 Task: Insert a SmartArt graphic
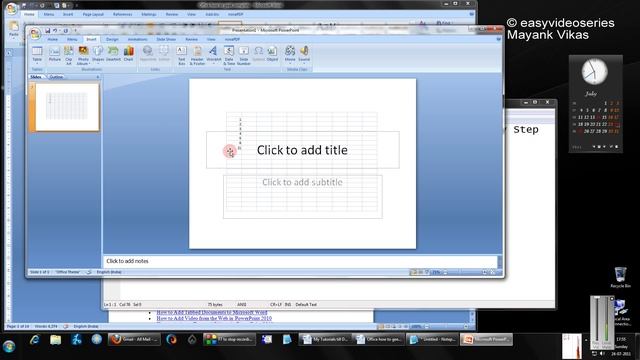pos(113,55)
